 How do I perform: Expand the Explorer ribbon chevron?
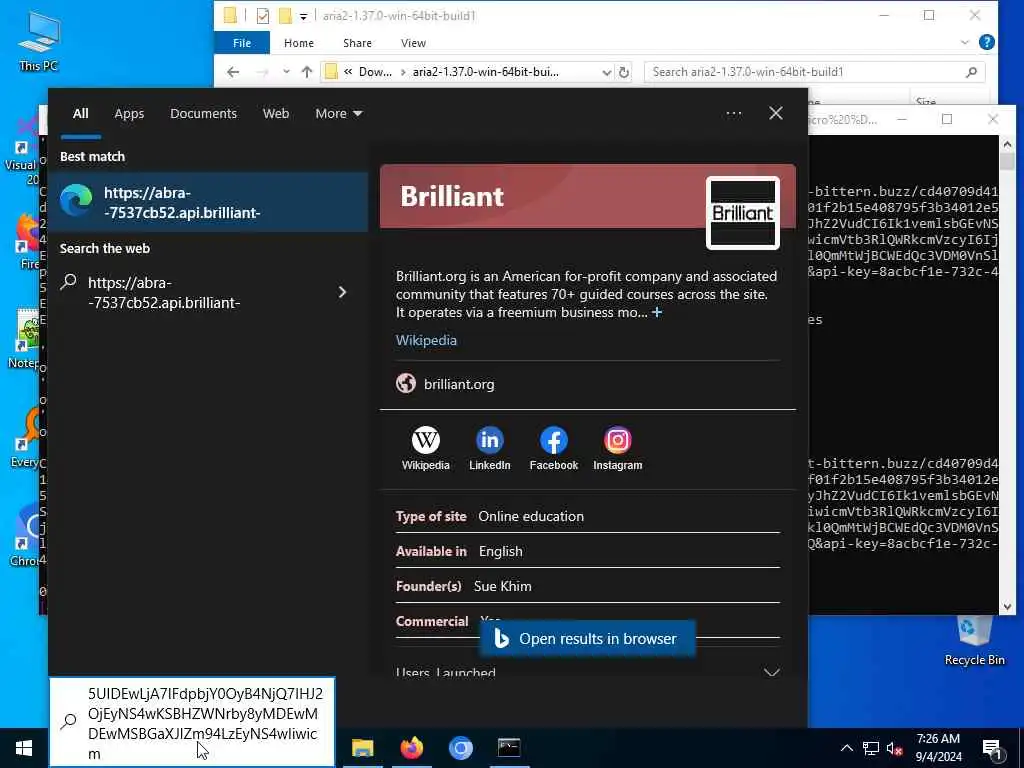[965, 43]
